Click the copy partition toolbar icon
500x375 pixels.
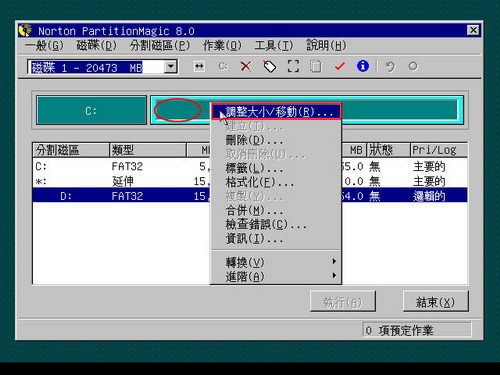click(x=316, y=66)
